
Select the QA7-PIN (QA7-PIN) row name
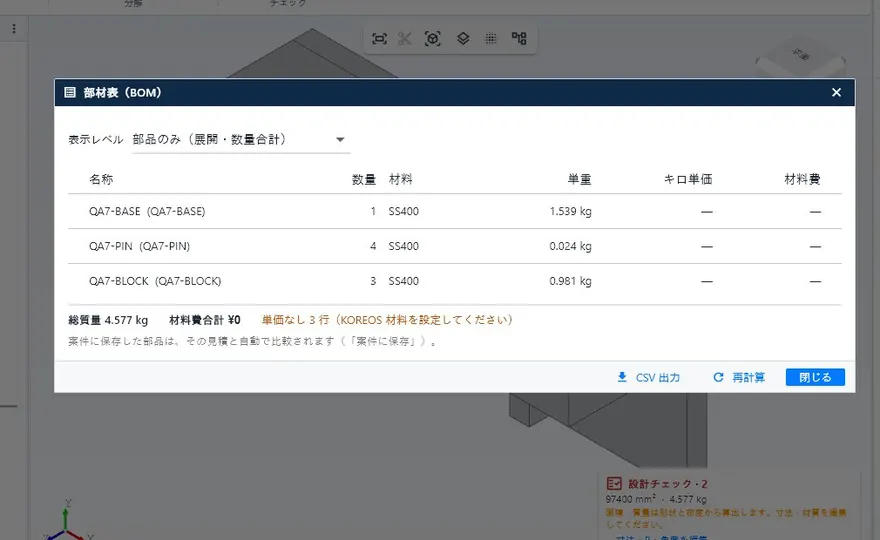point(139,246)
